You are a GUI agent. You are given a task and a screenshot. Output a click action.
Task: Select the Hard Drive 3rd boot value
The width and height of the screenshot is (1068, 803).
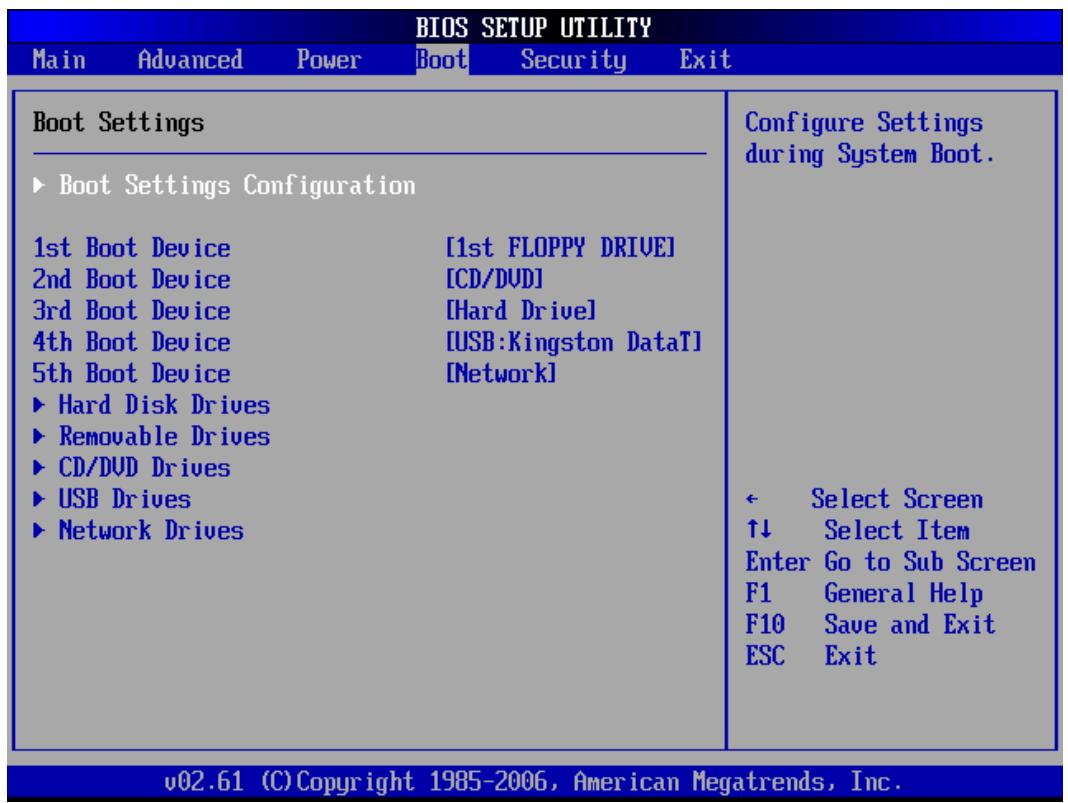pyautogui.click(x=520, y=311)
